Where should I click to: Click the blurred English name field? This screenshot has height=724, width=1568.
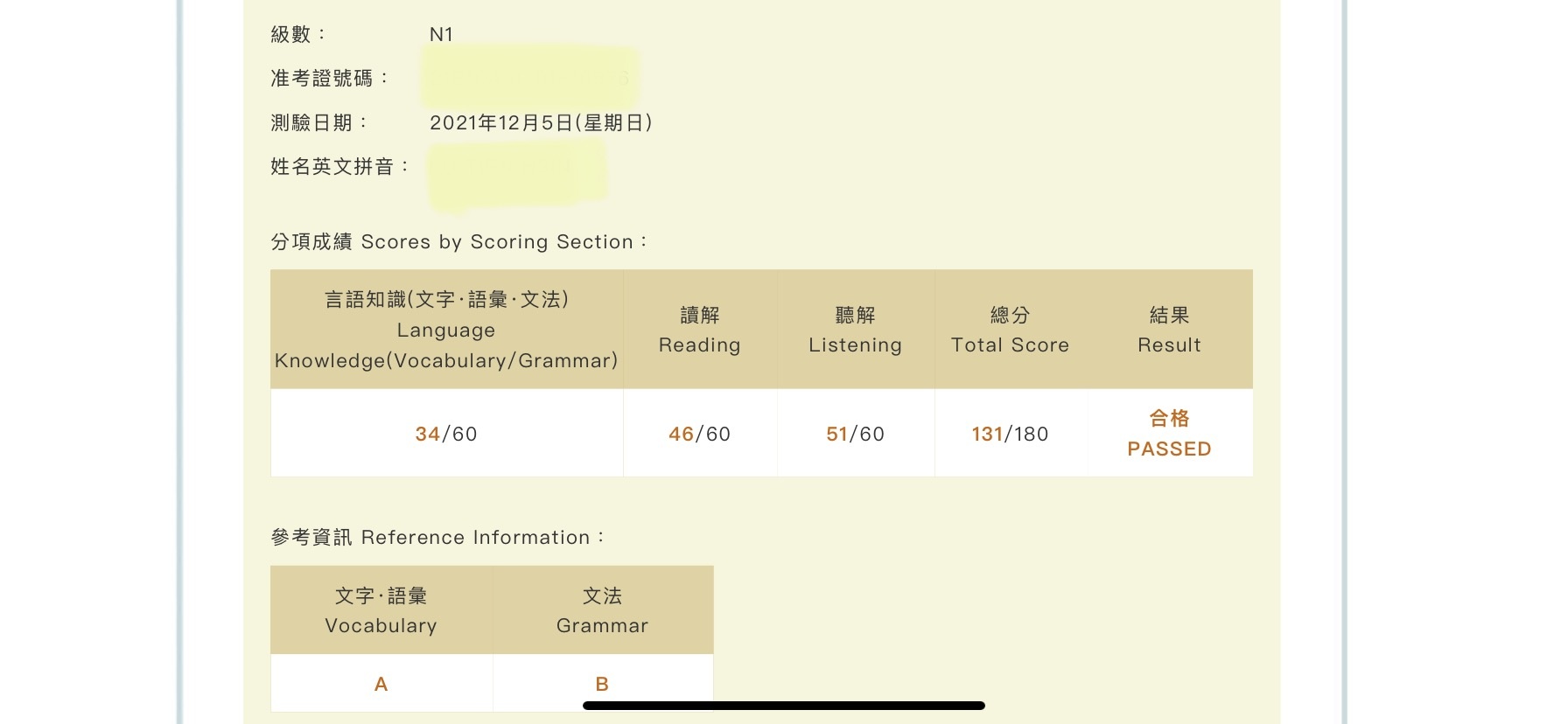[x=517, y=177]
